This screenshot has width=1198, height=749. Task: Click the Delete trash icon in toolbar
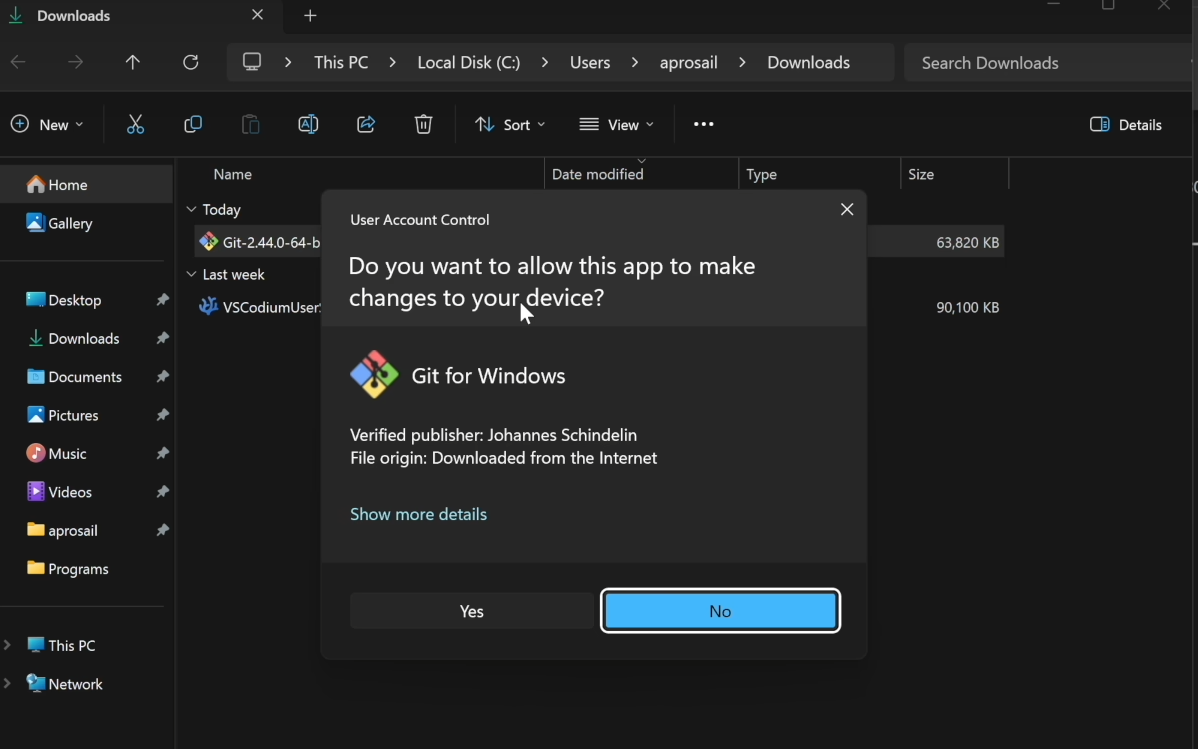[423, 125]
